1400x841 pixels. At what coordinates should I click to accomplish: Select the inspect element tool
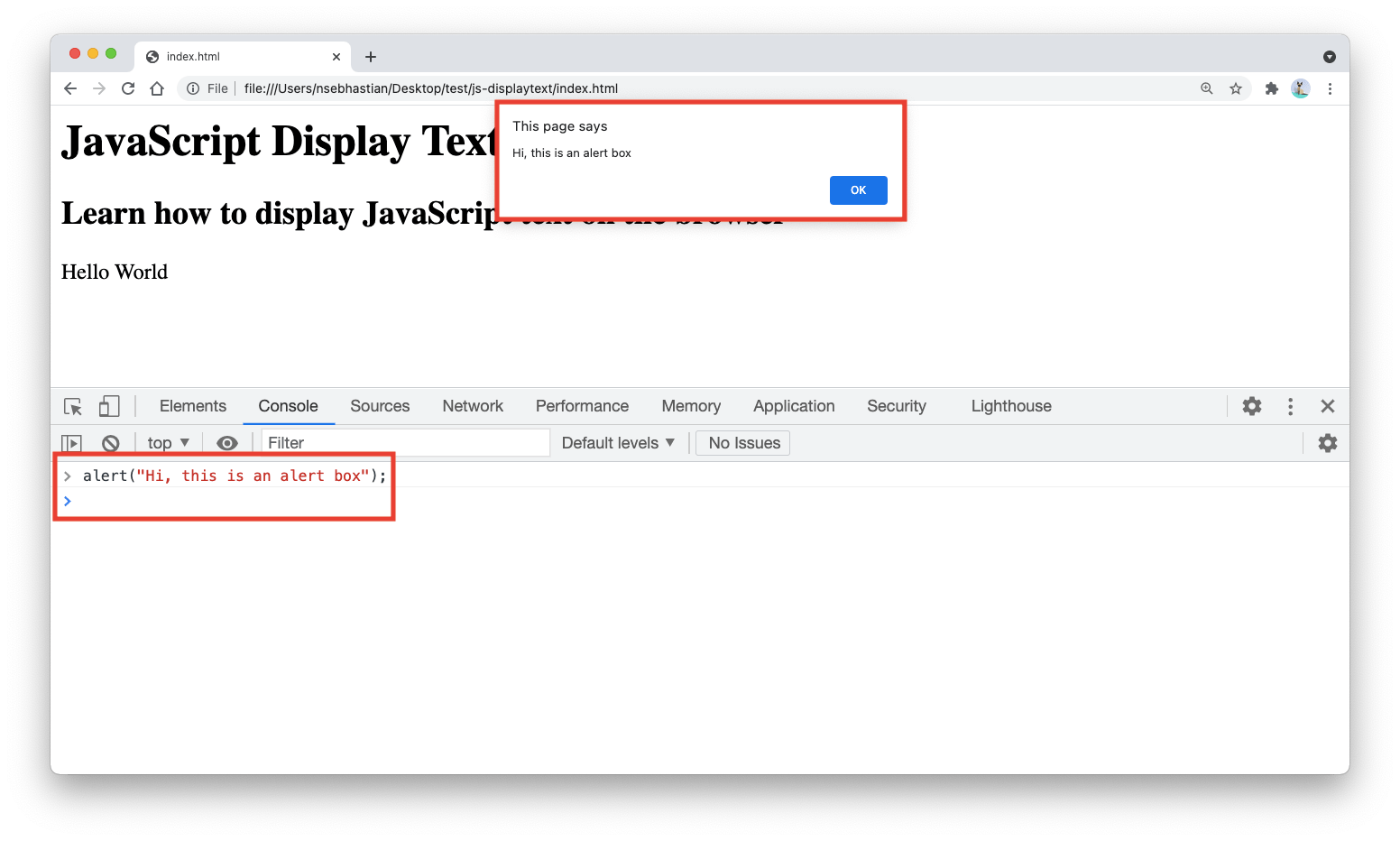[x=72, y=406]
